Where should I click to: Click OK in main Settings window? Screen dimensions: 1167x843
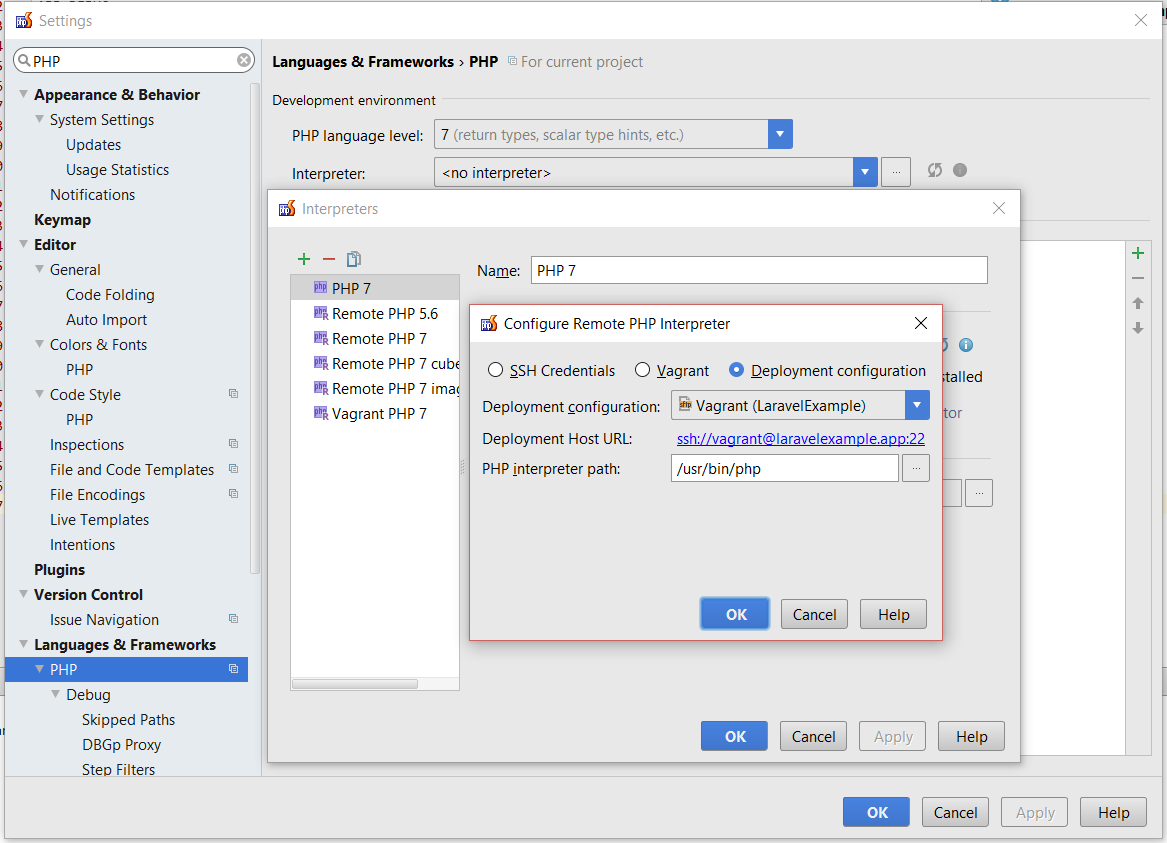pyautogui.click(x=877, y=812)
